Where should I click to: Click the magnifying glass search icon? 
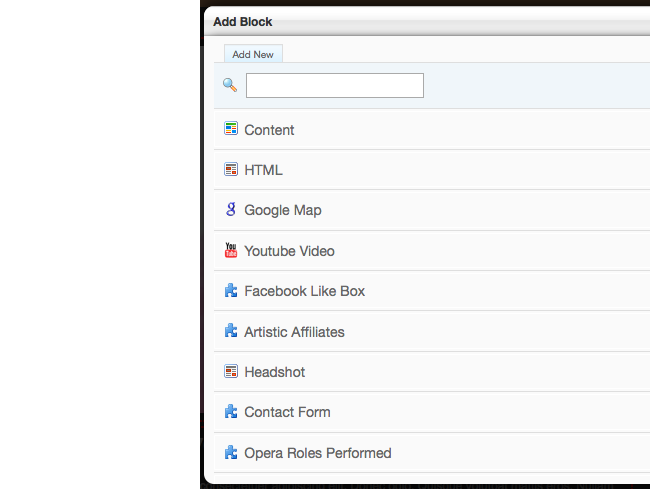pyautogui.click(x=230, y=85)
